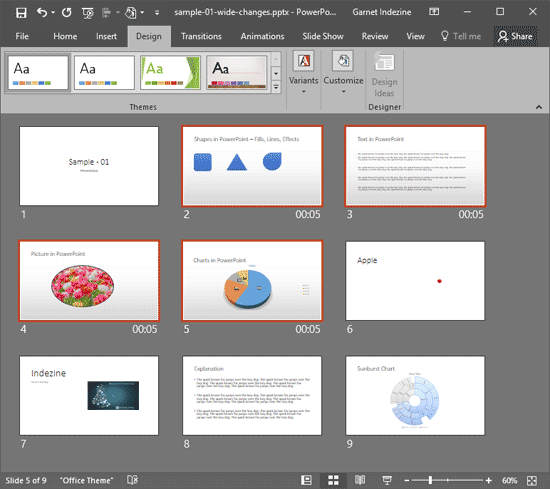Image resolution: width=550 pixels, height=489 pixels.
Task: Expand the Touch/Mouse mode dropdown arrow
Action: click(x=142, y=13)
